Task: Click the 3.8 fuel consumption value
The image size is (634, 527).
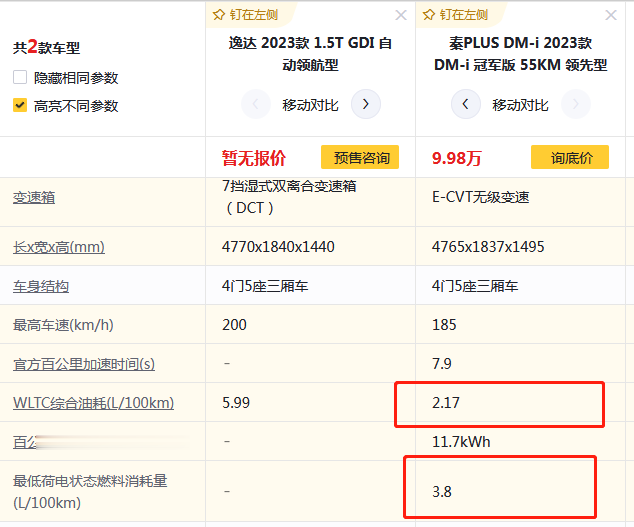Action: click(442, 492)
